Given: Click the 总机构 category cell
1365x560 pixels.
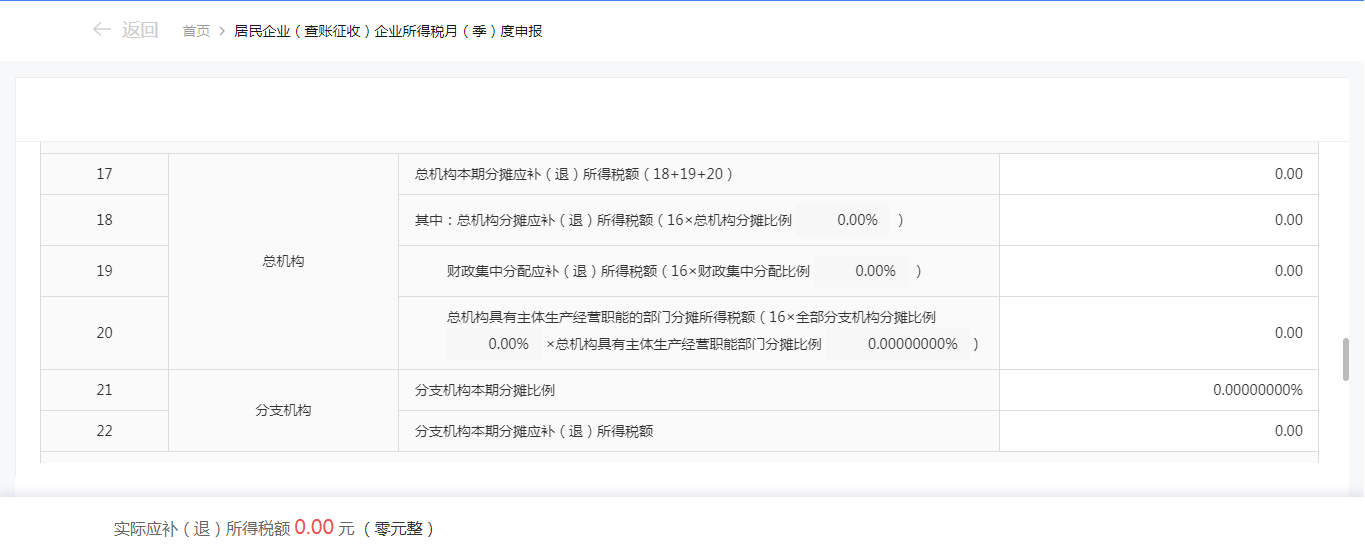Looking at the screenshot, I should (283, 261).
